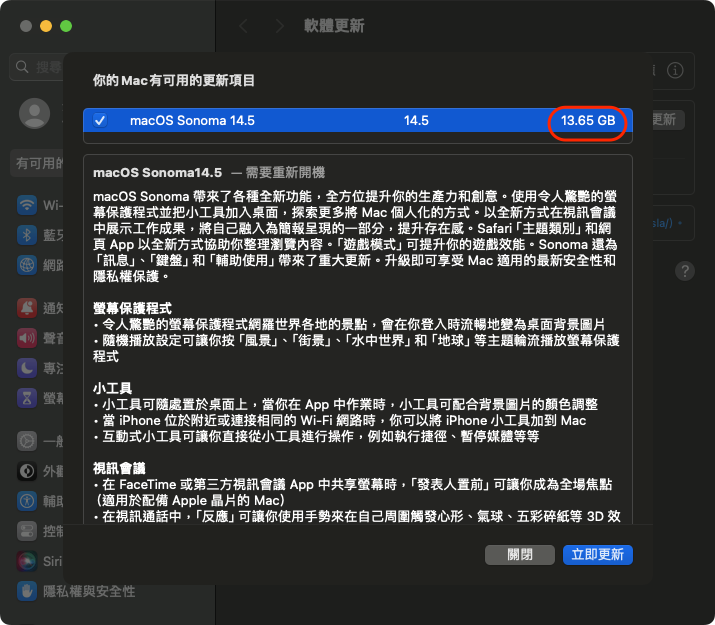715x625 pixels.
Task: Open the Network globe sidebar icon
Action: point(27,265)
